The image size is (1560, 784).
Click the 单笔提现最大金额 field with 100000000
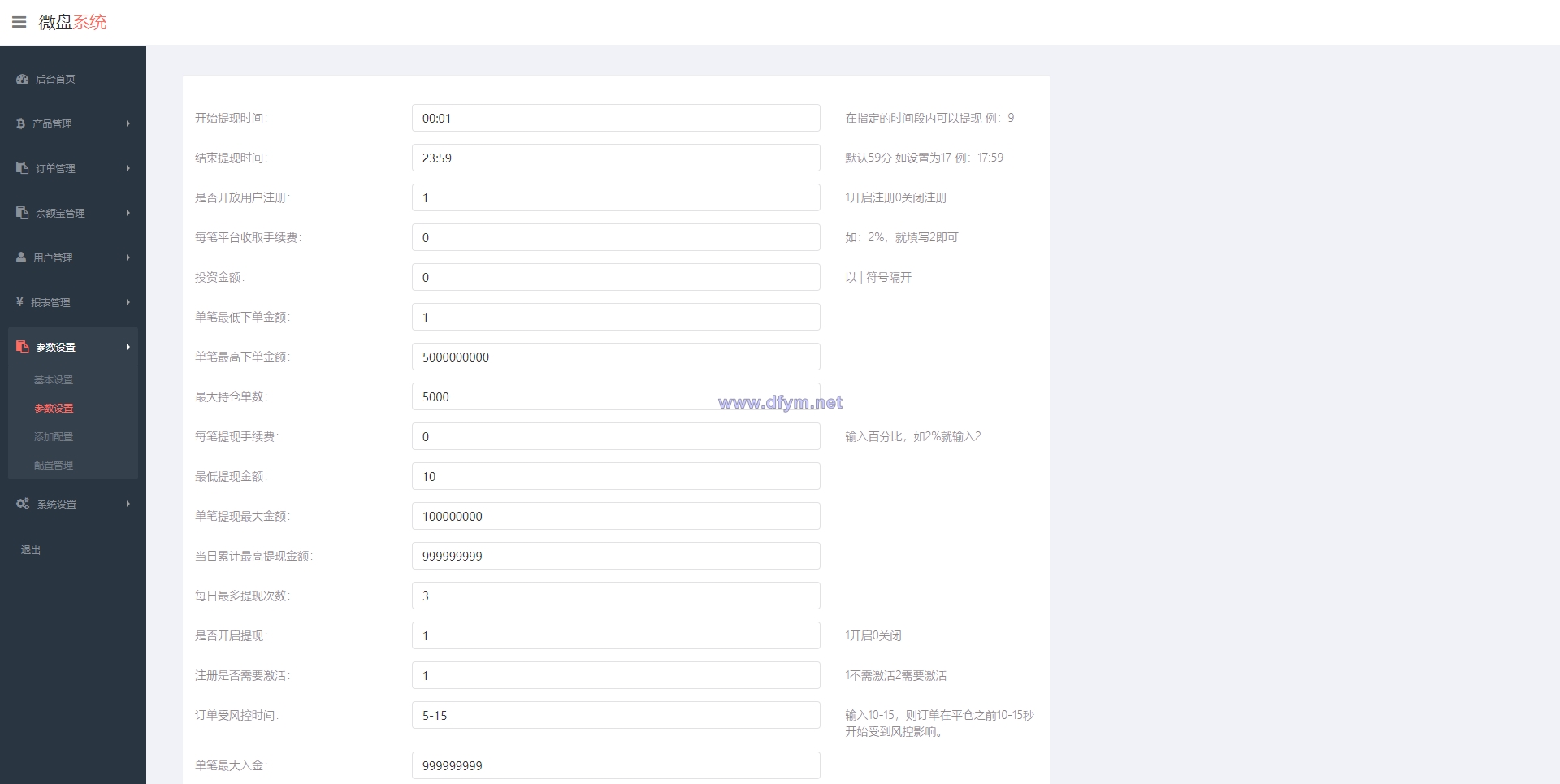tap(616, 516)
